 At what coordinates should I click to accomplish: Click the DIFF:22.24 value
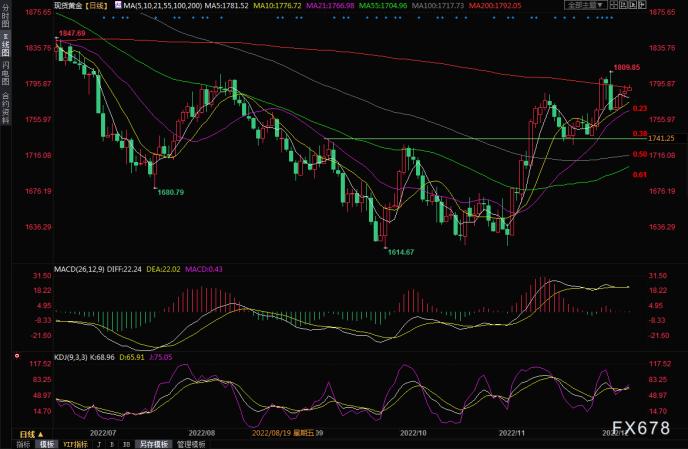[124, 269]
